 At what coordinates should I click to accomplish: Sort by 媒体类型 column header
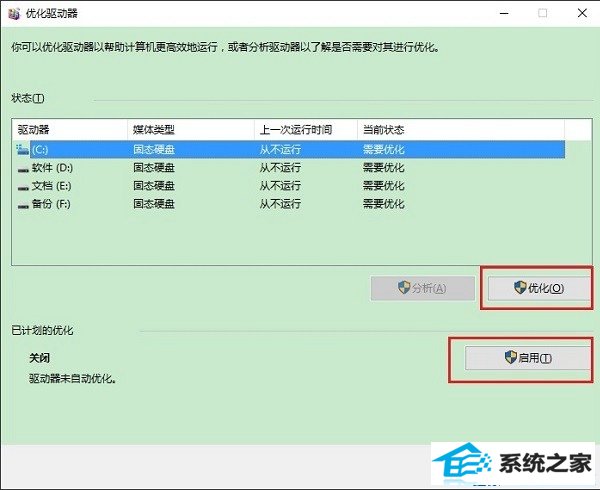tap(191, 130)
